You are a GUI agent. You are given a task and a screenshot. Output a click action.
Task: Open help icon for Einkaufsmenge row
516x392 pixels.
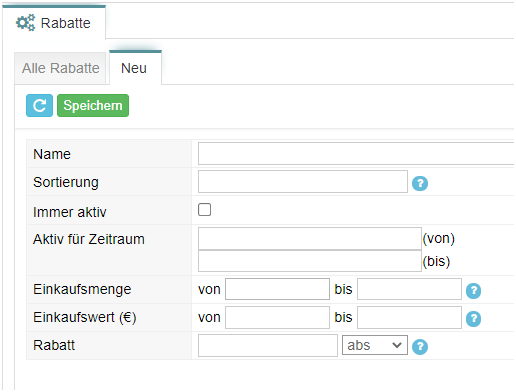pyautogui.click(x=473, y=291)
